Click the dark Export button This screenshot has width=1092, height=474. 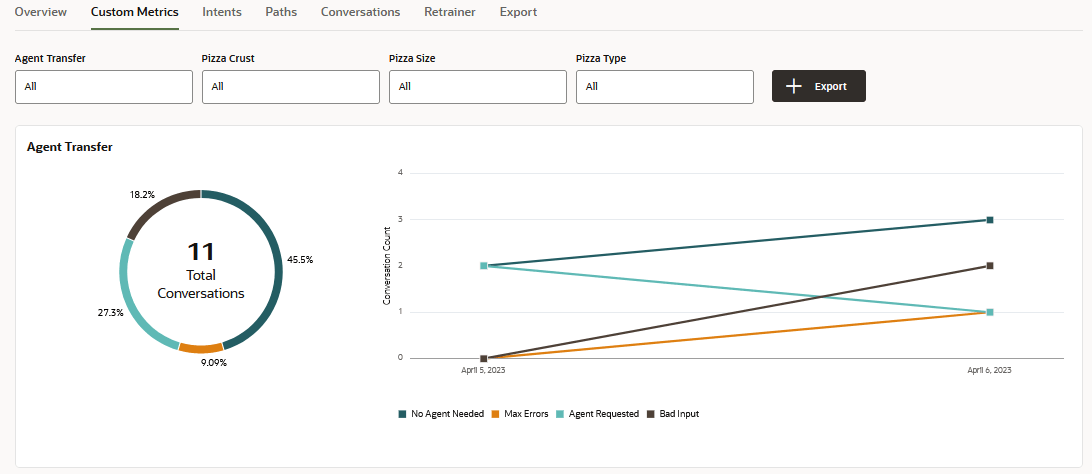pyautogui.click(x=819, y=87)
